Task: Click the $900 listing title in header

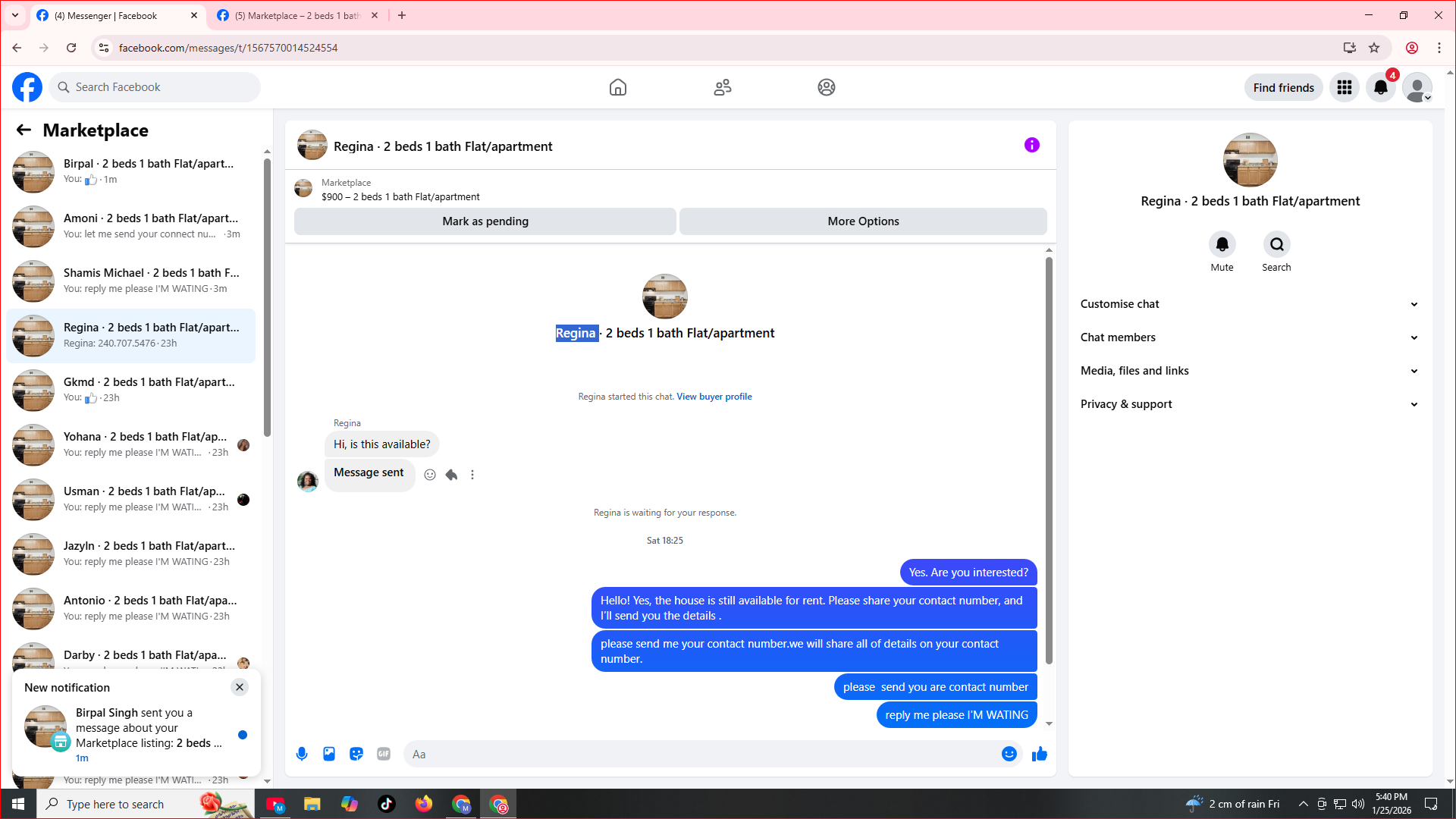Action: (x=400, y=197)
